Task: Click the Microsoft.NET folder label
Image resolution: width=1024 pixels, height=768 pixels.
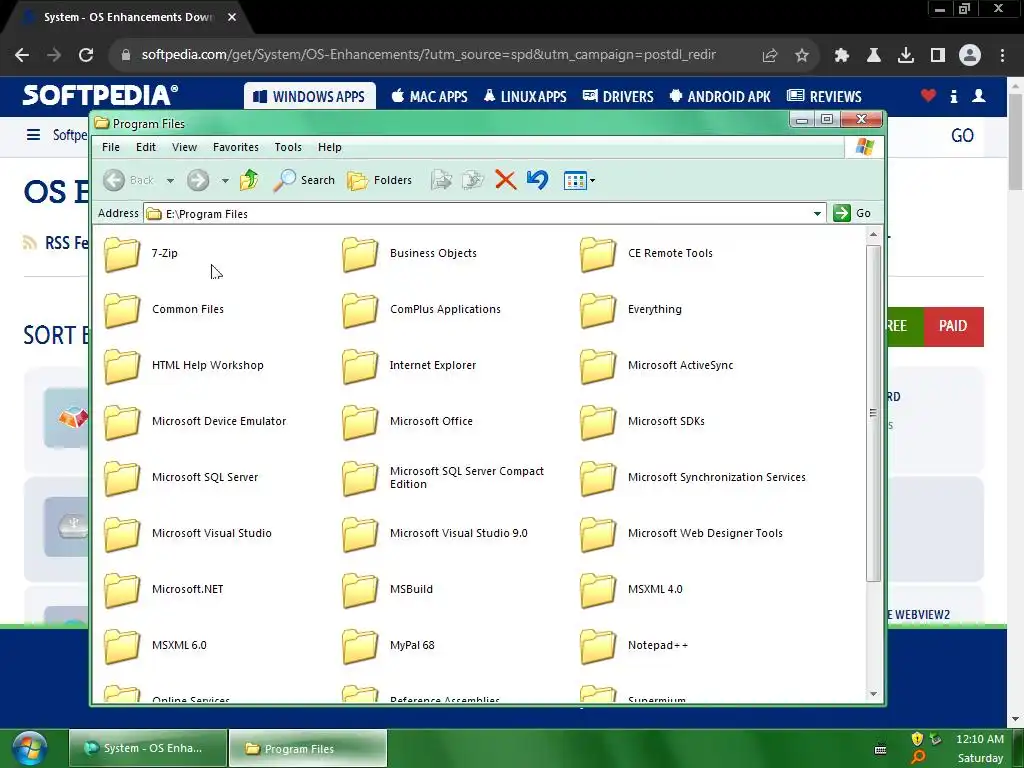Action: tap(187, 589)
